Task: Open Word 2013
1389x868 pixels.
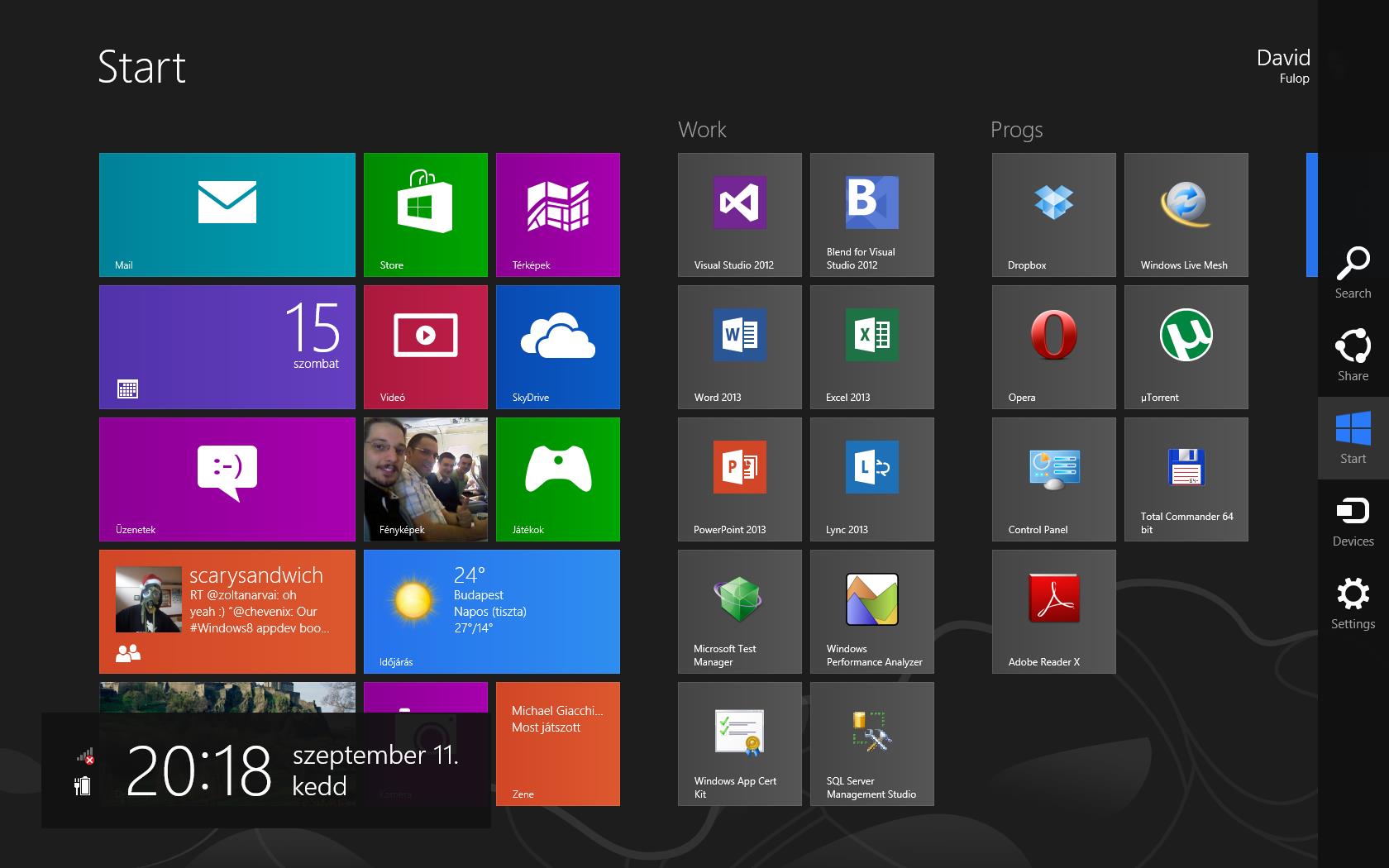Action: coord(740,347)
